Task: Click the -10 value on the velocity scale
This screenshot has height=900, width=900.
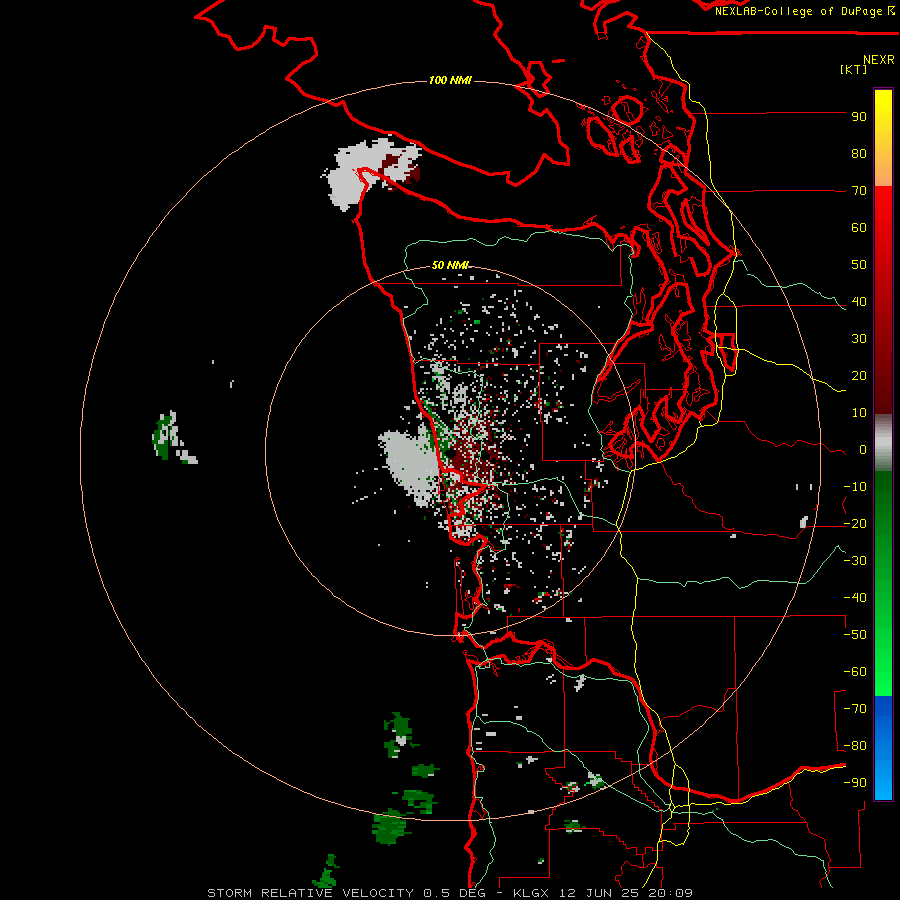Action: tap(855, 487)
